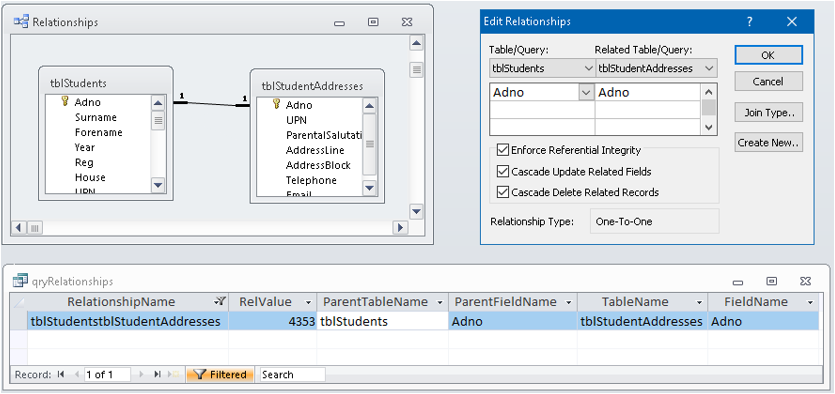The height and width of the screenshot is (394, 835).
Task: Open TableName column filter dropdown
Action: click(x=699, y=302)
